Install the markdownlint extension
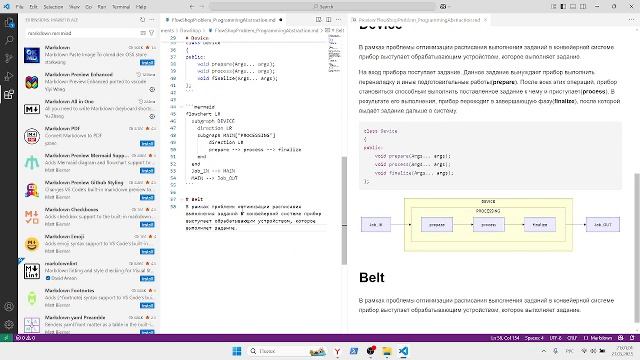Screen dimensions: 640x360 [147, 278]
